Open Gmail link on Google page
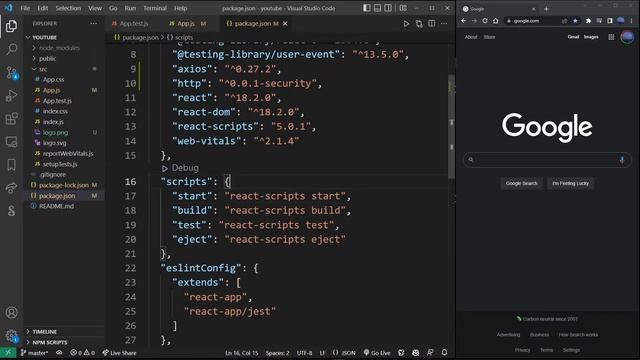 coord(573,37)
